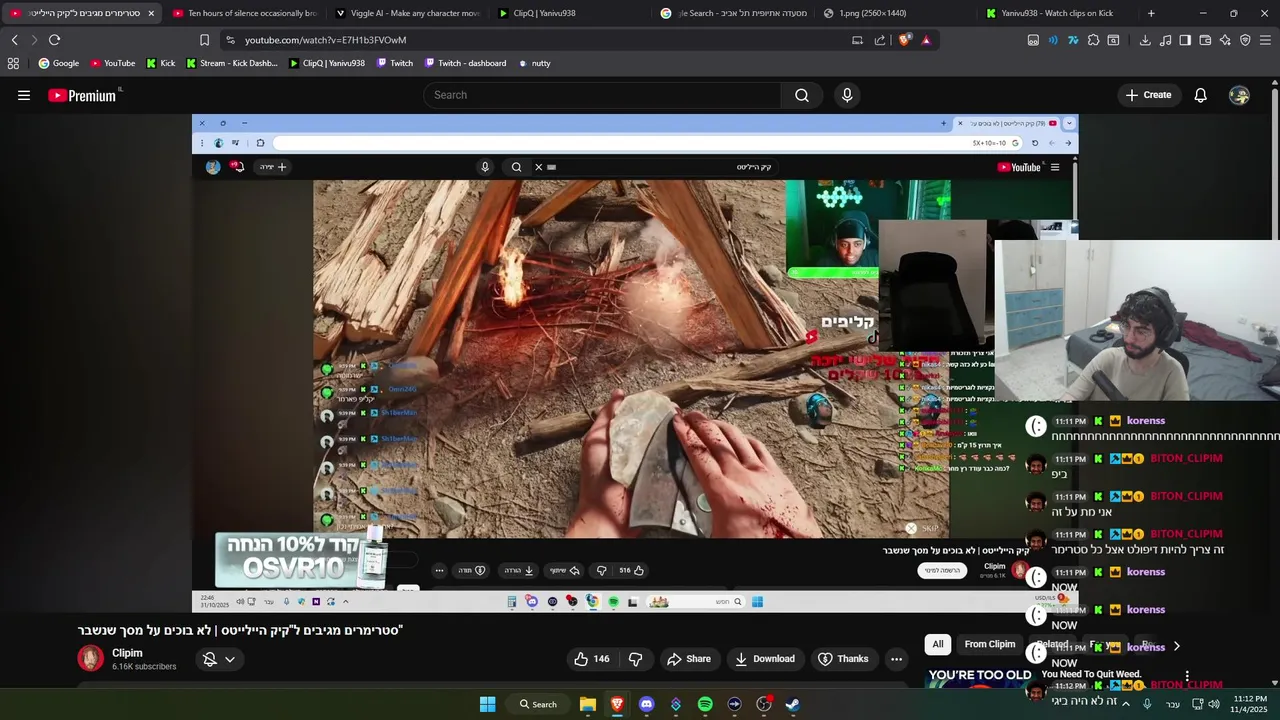The width and height of the screenshot is (1280, 720).
Task: Go back with the browser back arrow
Action: click(15, 40)
